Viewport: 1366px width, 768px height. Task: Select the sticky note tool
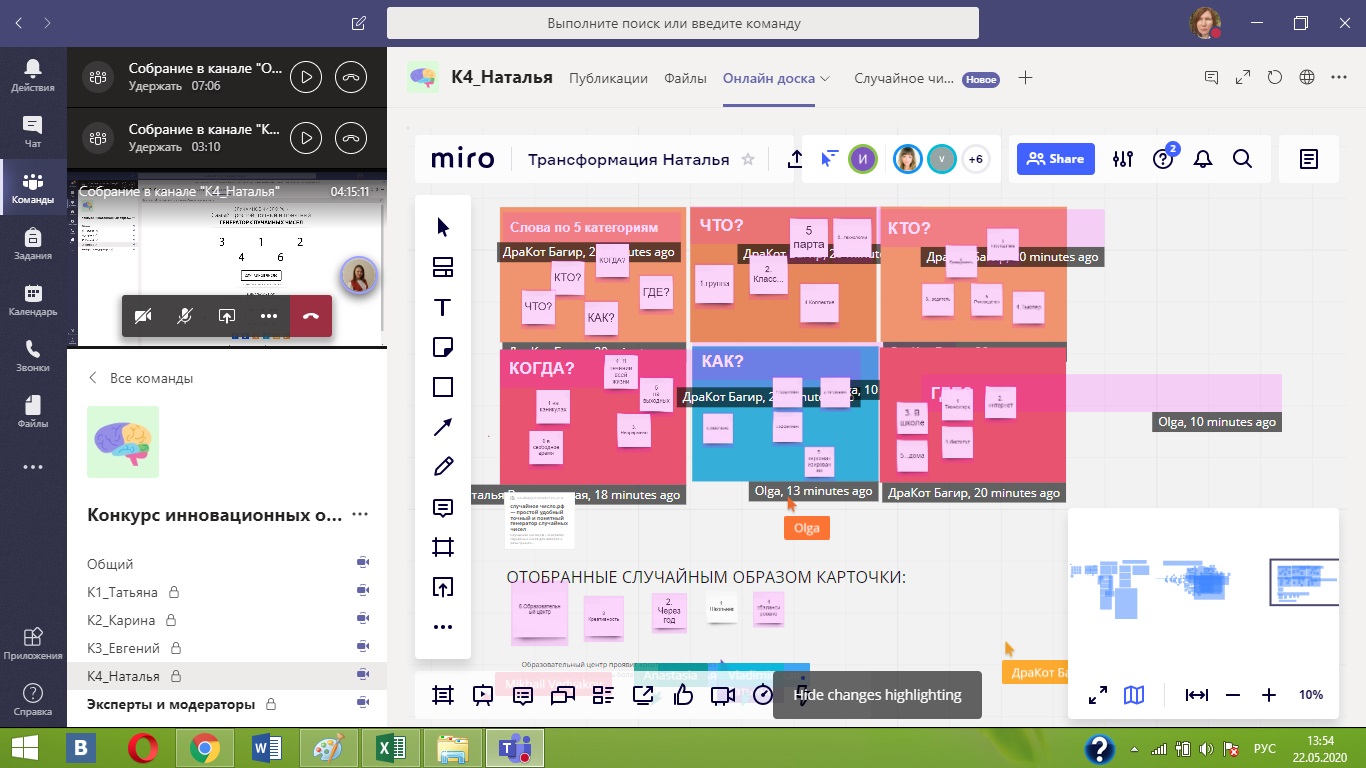coord(443,347)
